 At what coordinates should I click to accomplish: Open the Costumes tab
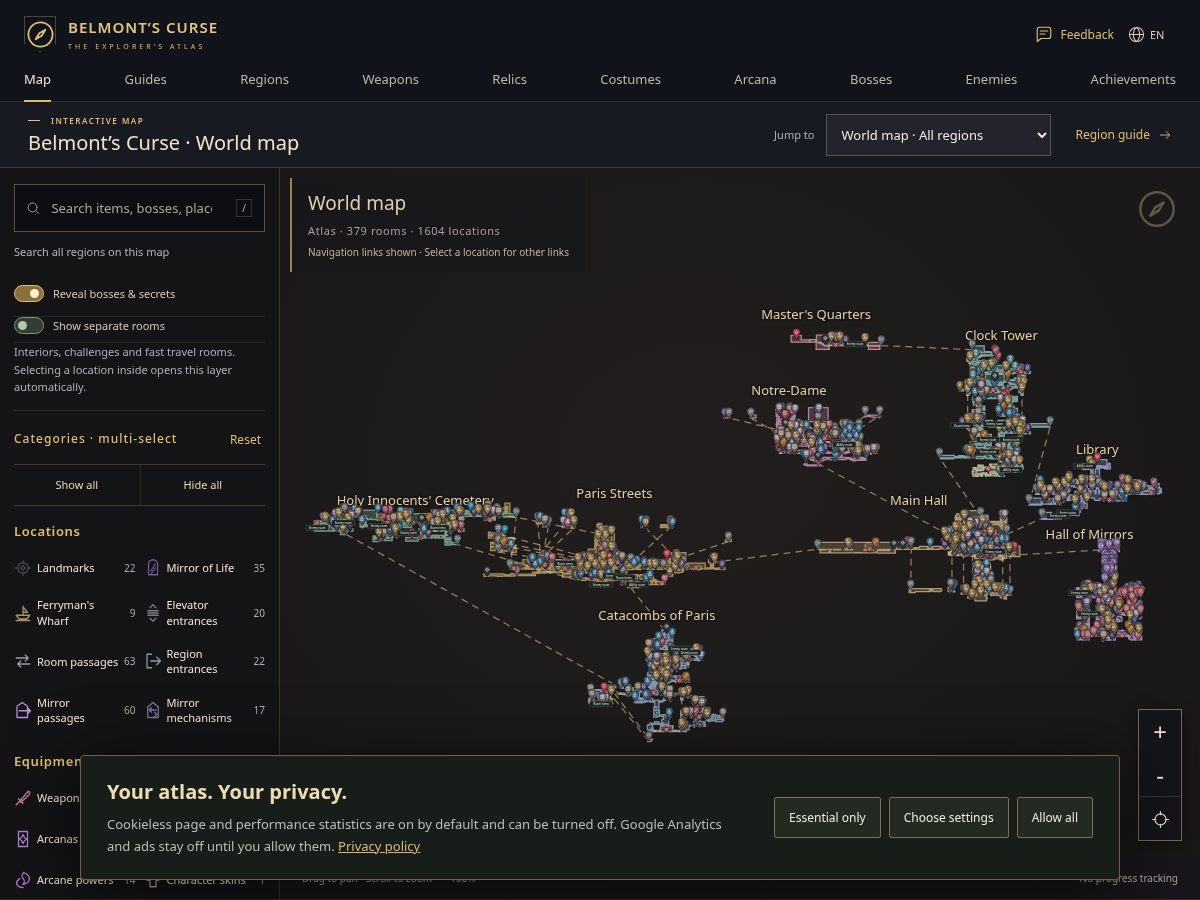[630, 79]
